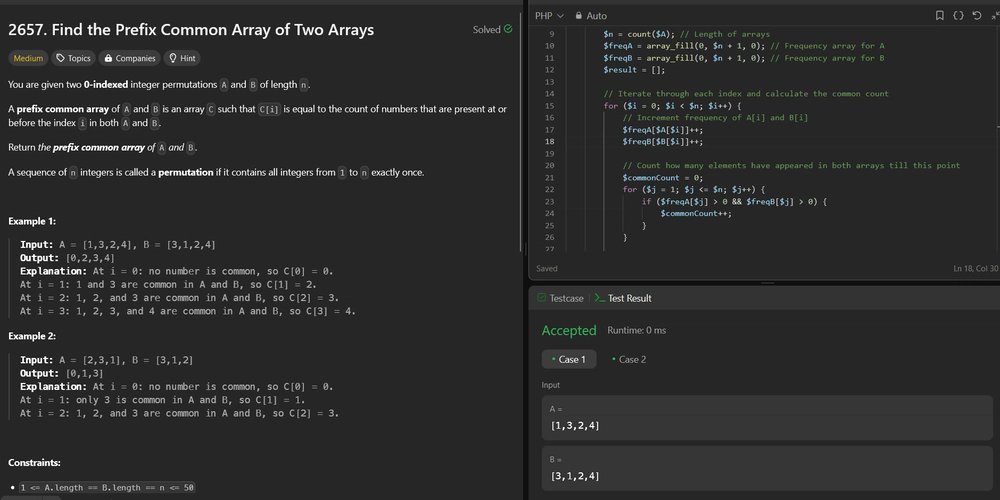This screenshot has height=500, width=1000.
Task: Click the Constraints heading
Action: pos(34,462)
